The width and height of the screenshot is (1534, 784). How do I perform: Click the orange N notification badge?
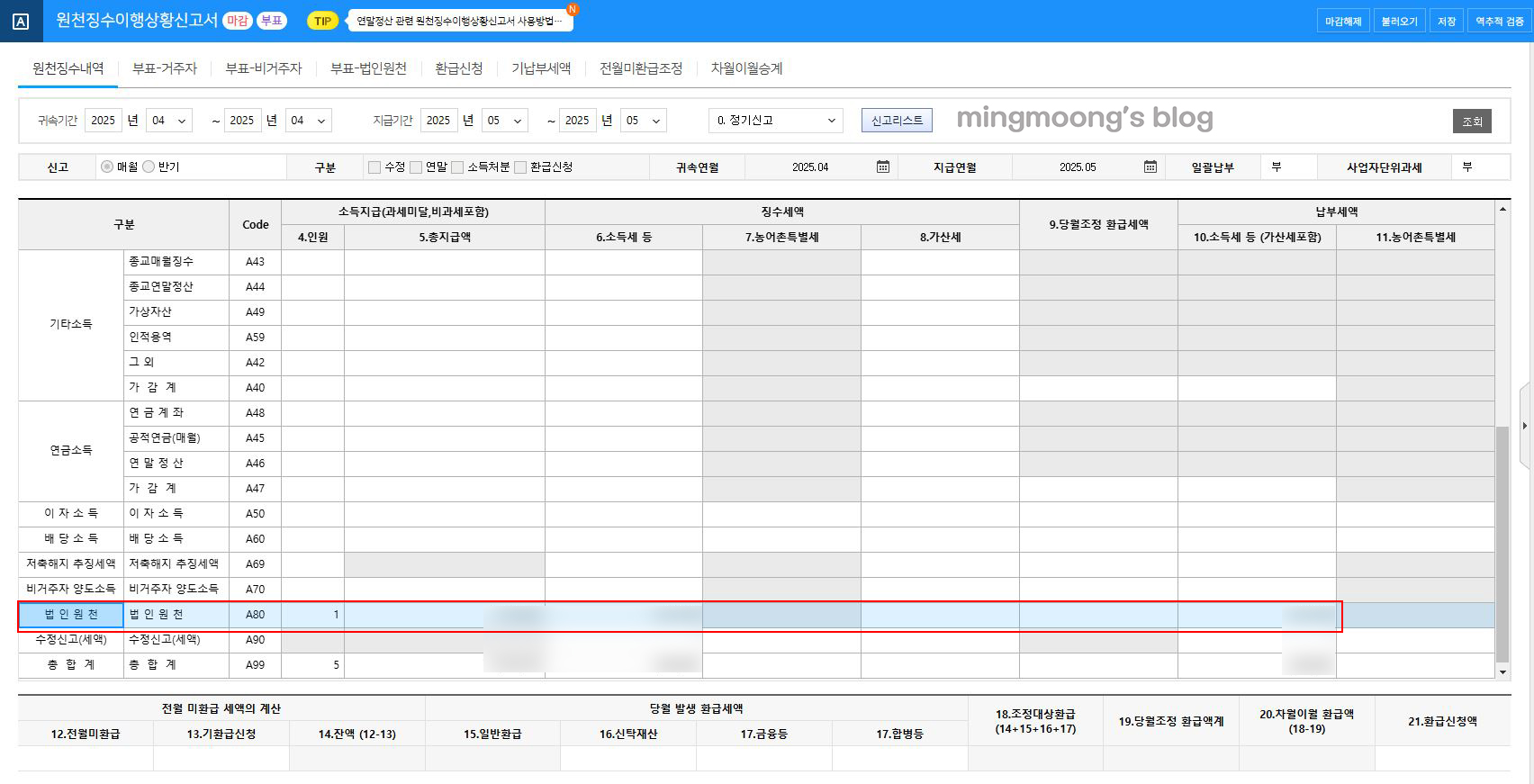tap(573, 9)
